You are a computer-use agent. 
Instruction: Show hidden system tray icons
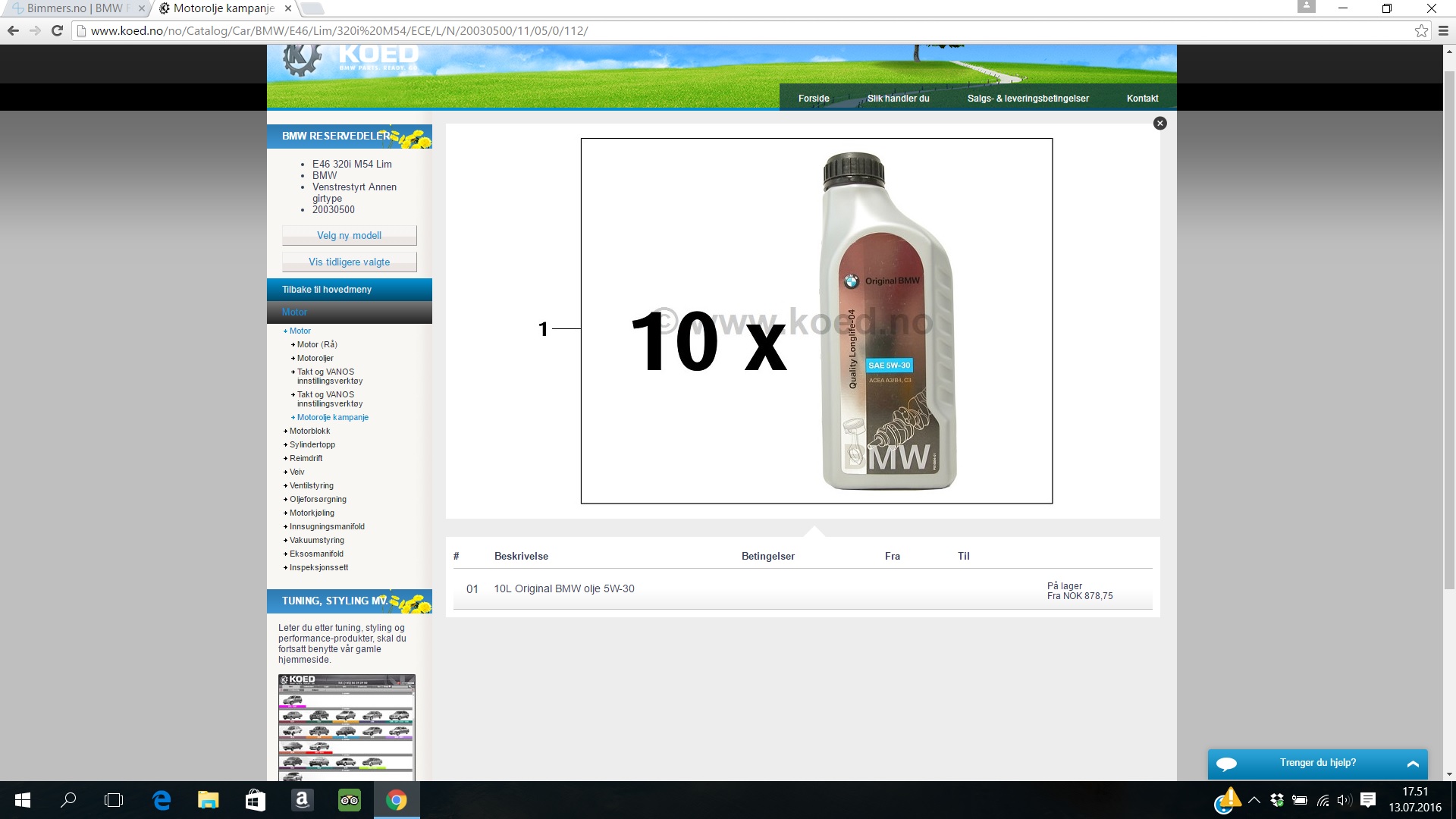pyautogui.click(x=1254, y=800)
